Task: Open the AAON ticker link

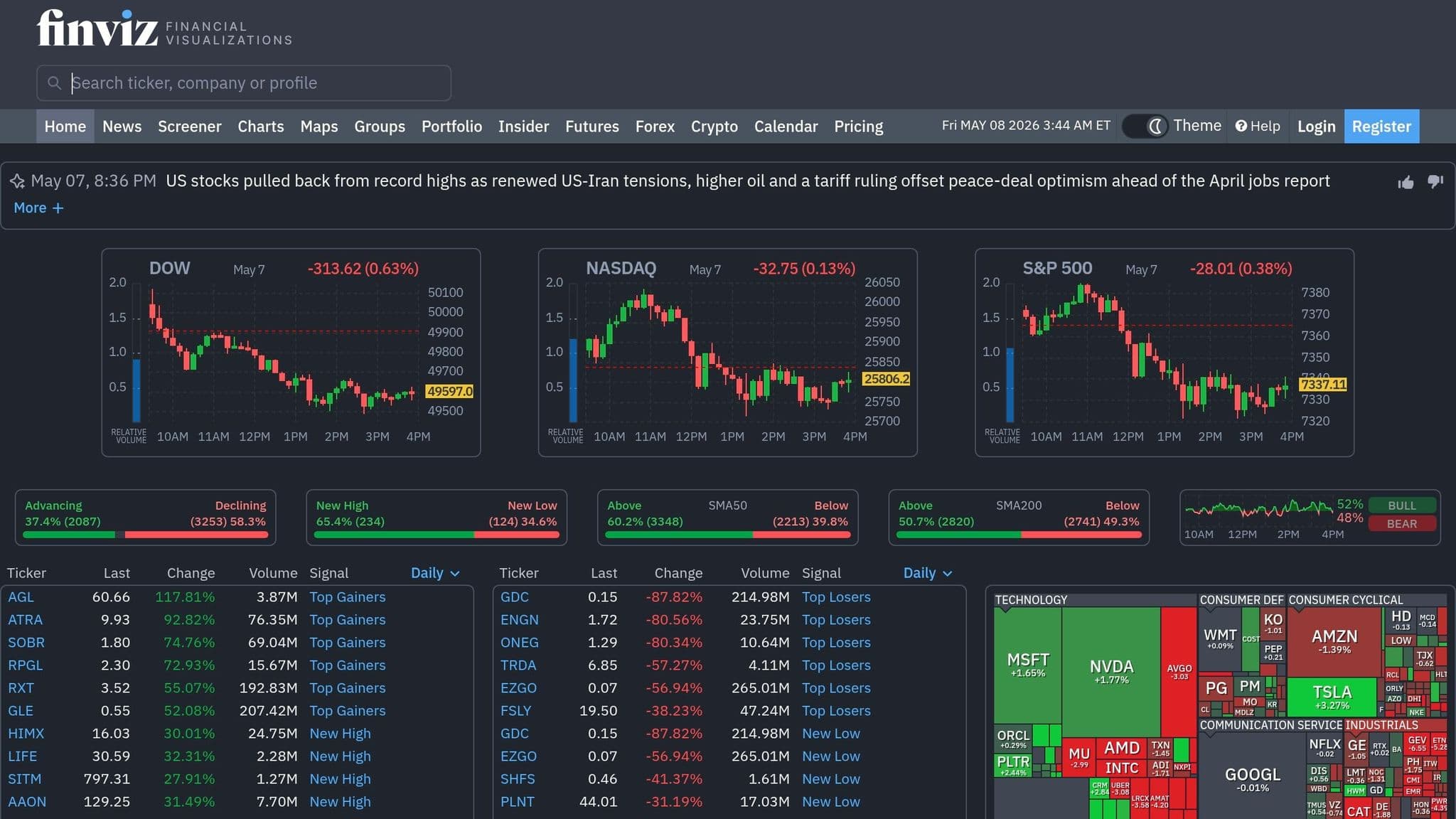Action: tap(27, 802)
